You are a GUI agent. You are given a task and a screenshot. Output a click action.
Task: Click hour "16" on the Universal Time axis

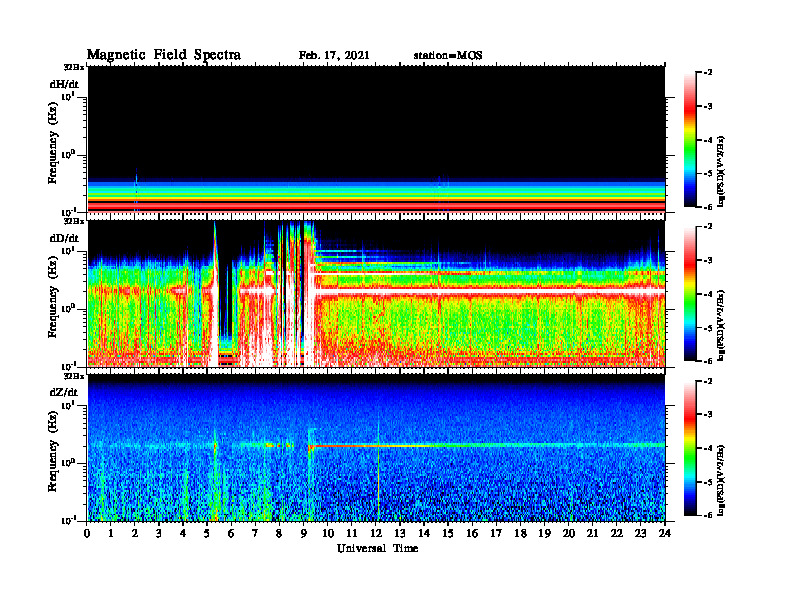pos(472,533)
